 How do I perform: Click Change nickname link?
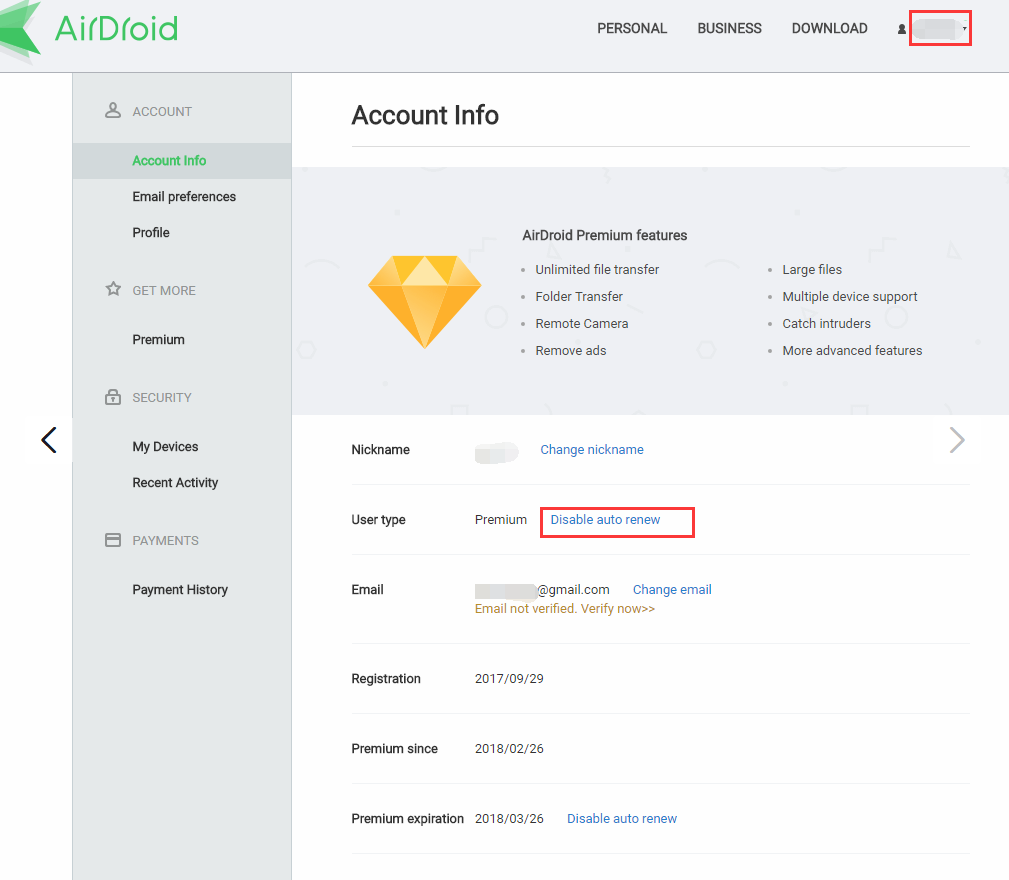click(591, 449)
